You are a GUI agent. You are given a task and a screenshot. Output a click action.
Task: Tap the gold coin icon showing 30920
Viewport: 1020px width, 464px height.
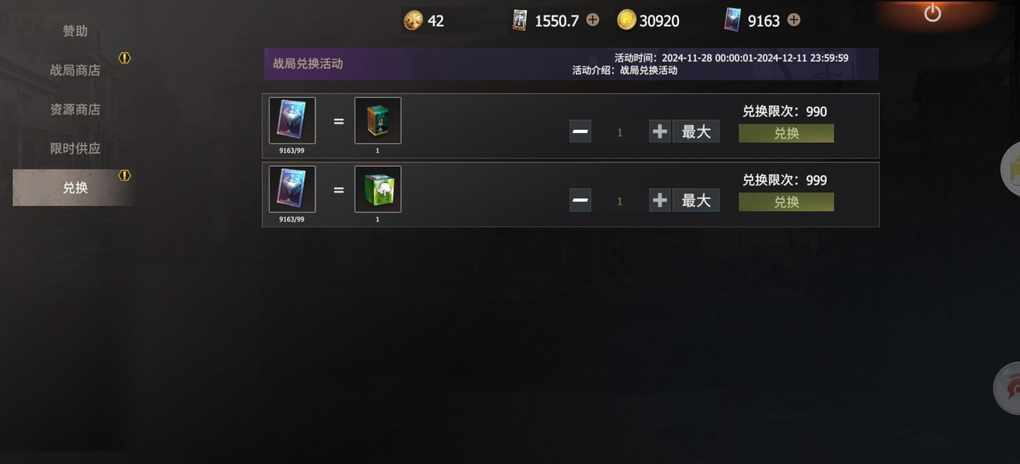[626, 20]
